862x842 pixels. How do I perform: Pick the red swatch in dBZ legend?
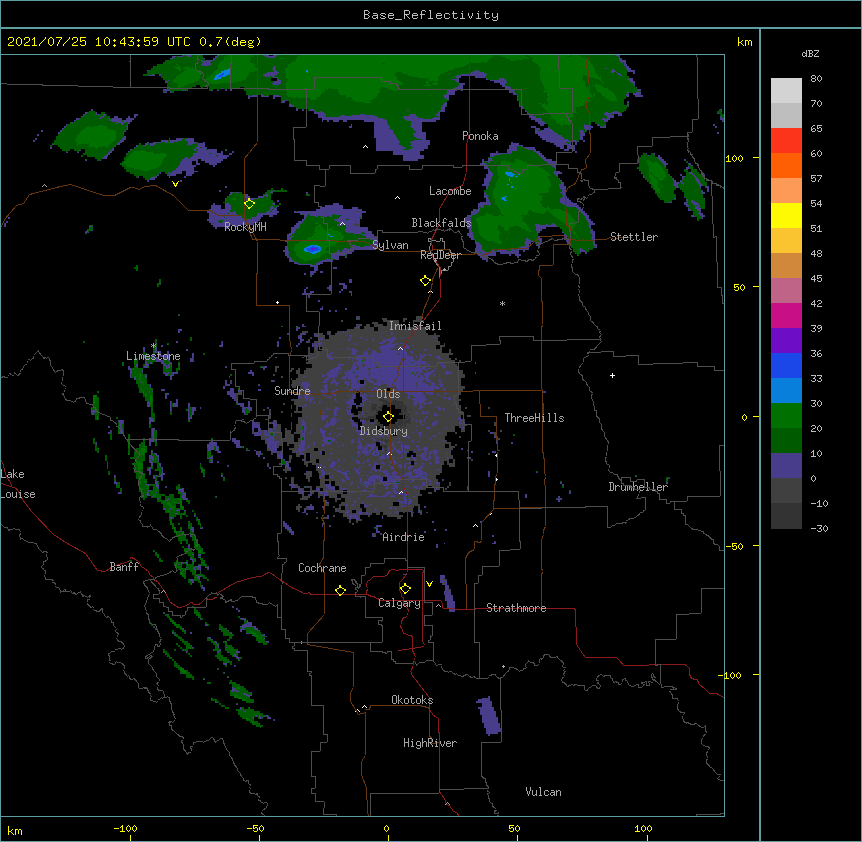click(786, 141)
